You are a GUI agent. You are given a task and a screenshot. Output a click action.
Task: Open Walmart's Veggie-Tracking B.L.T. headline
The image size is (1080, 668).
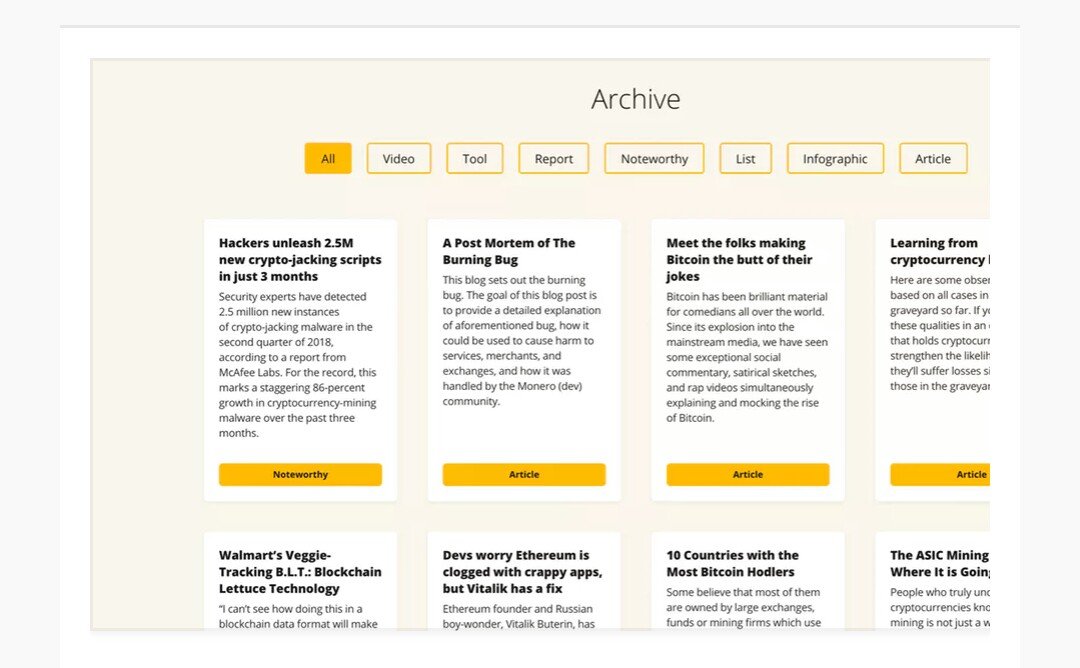click(300, 572)
